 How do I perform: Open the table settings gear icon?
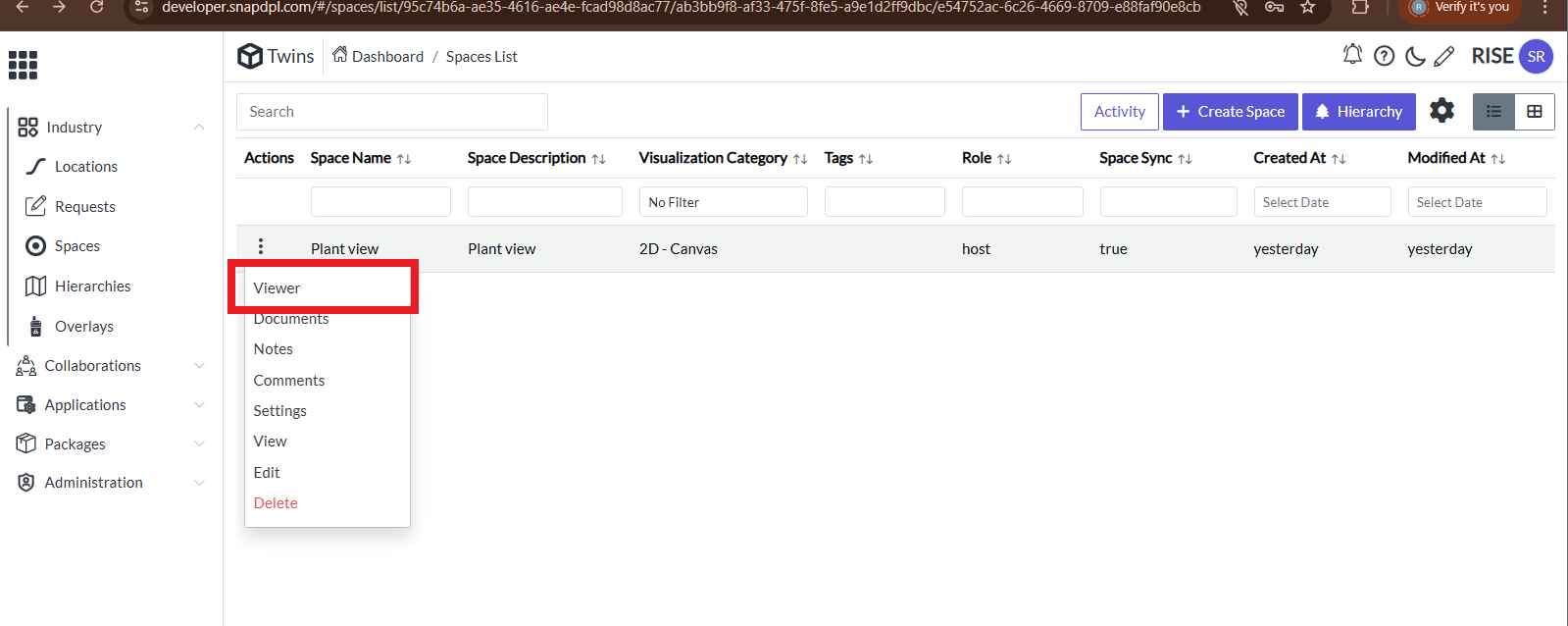[x=1442, y=111]
